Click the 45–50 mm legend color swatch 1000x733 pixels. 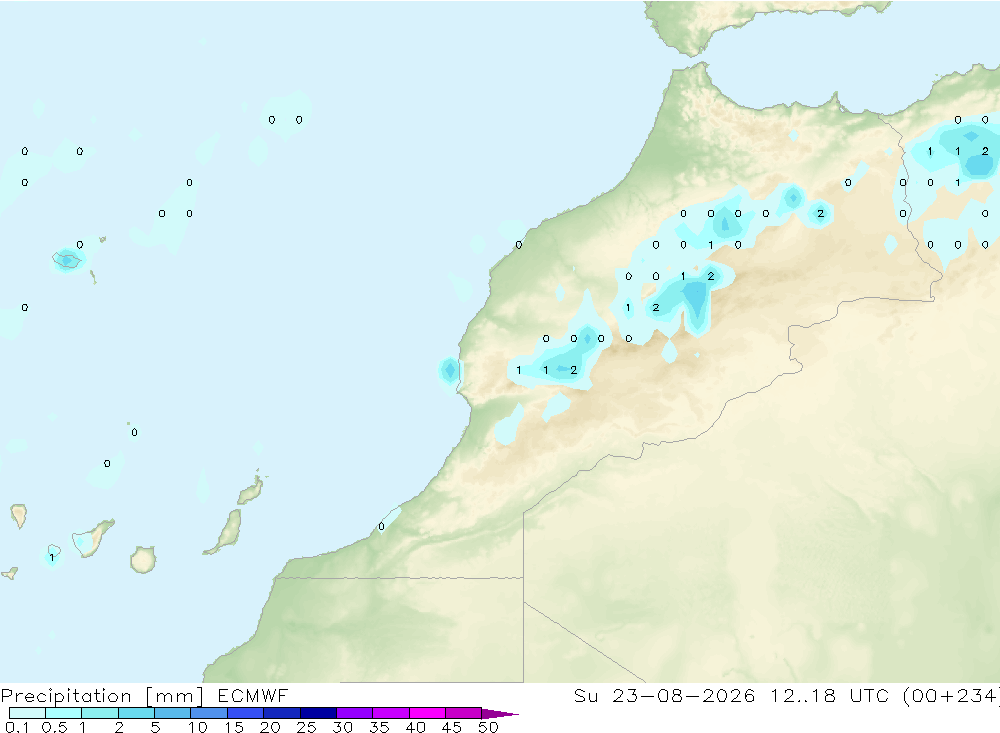point(463,713)
